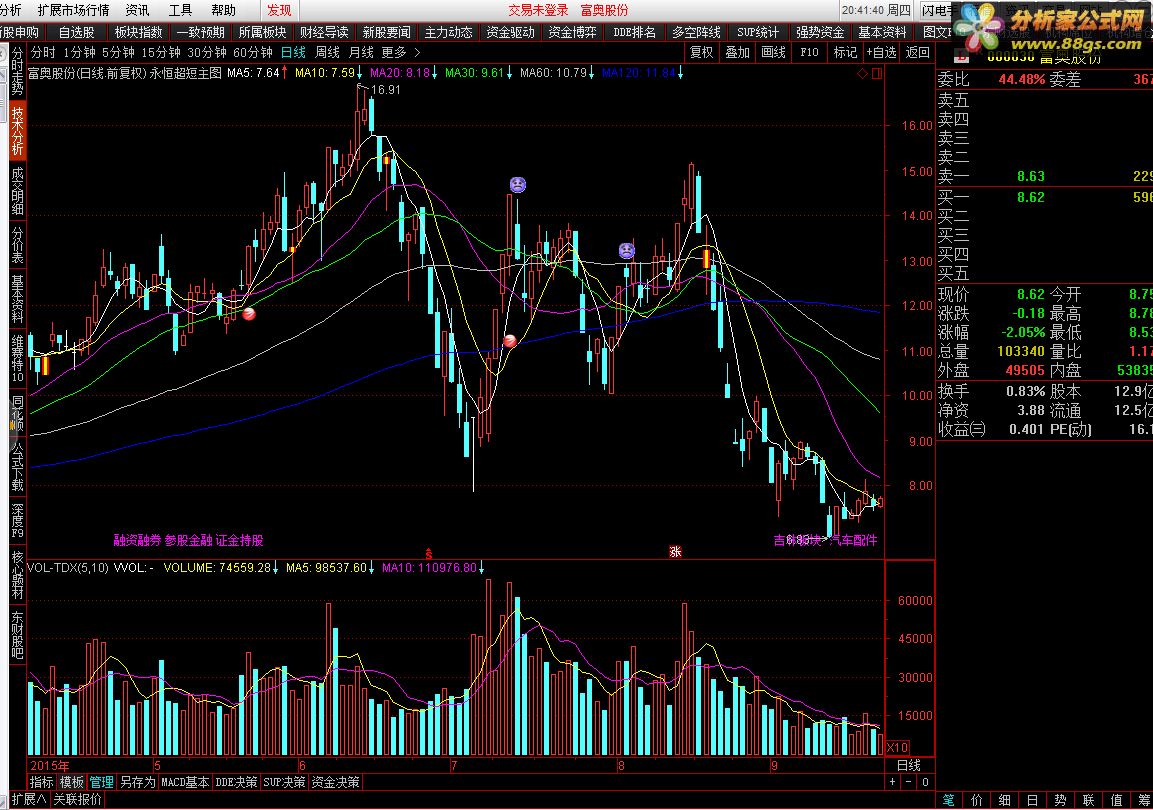Image resolution: width=1153 pixels, height=810 pixels.
Task: Switch the chart to 1分钟 period
Action: (79, 53)
